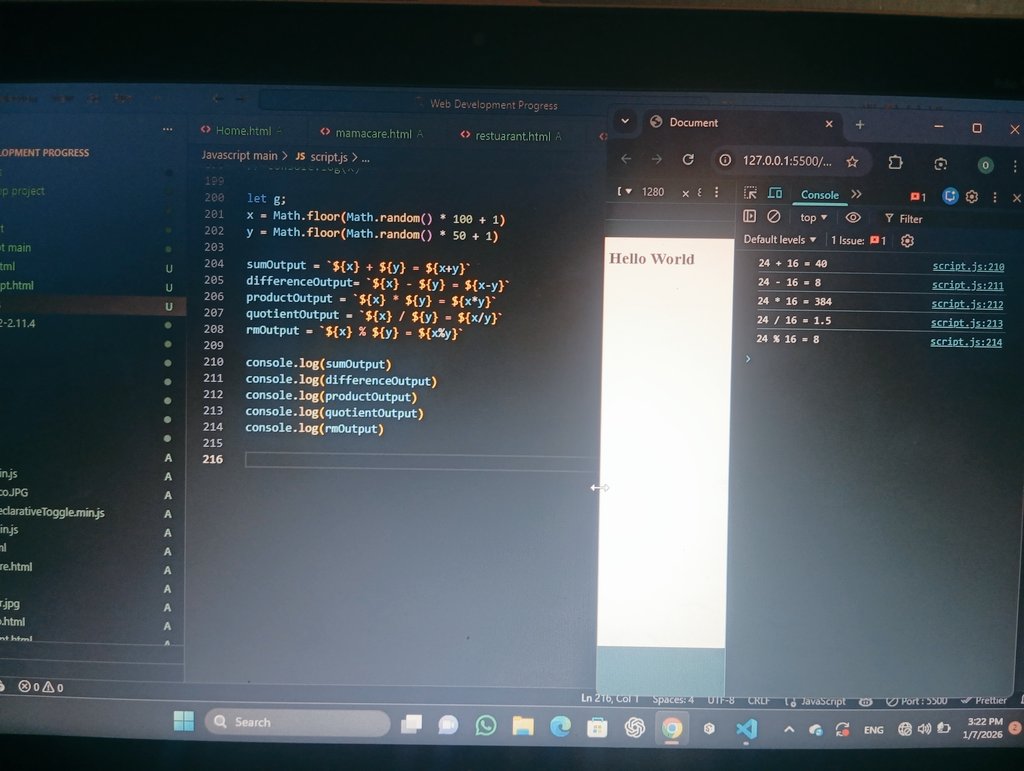Click code line 216 in the editor
The image size is (1024, 771).
[420, 460]
